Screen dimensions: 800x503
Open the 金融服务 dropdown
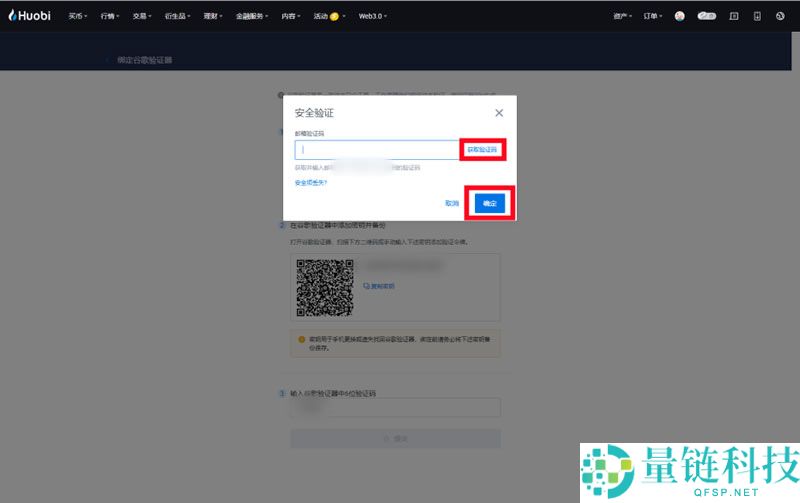(252, 16)
